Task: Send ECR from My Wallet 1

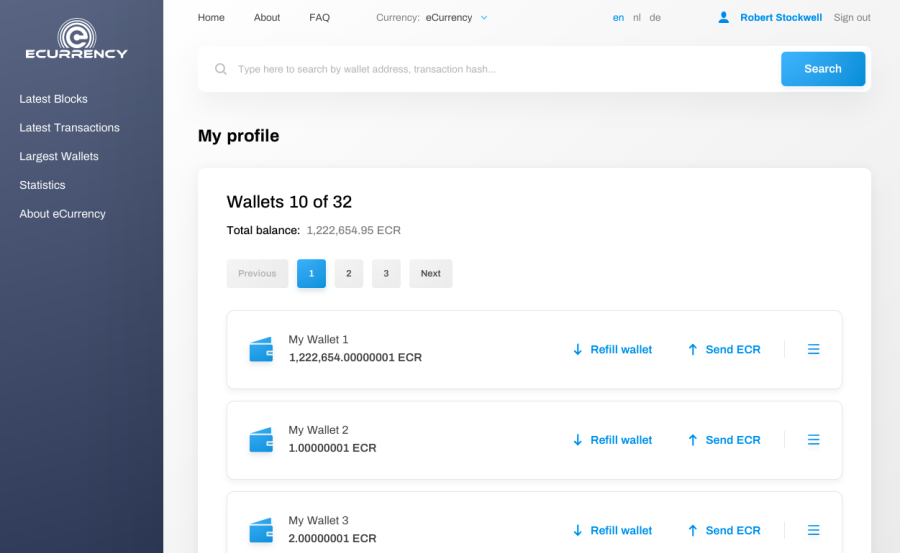Action: pyautogui.click(x=724, y=349)
